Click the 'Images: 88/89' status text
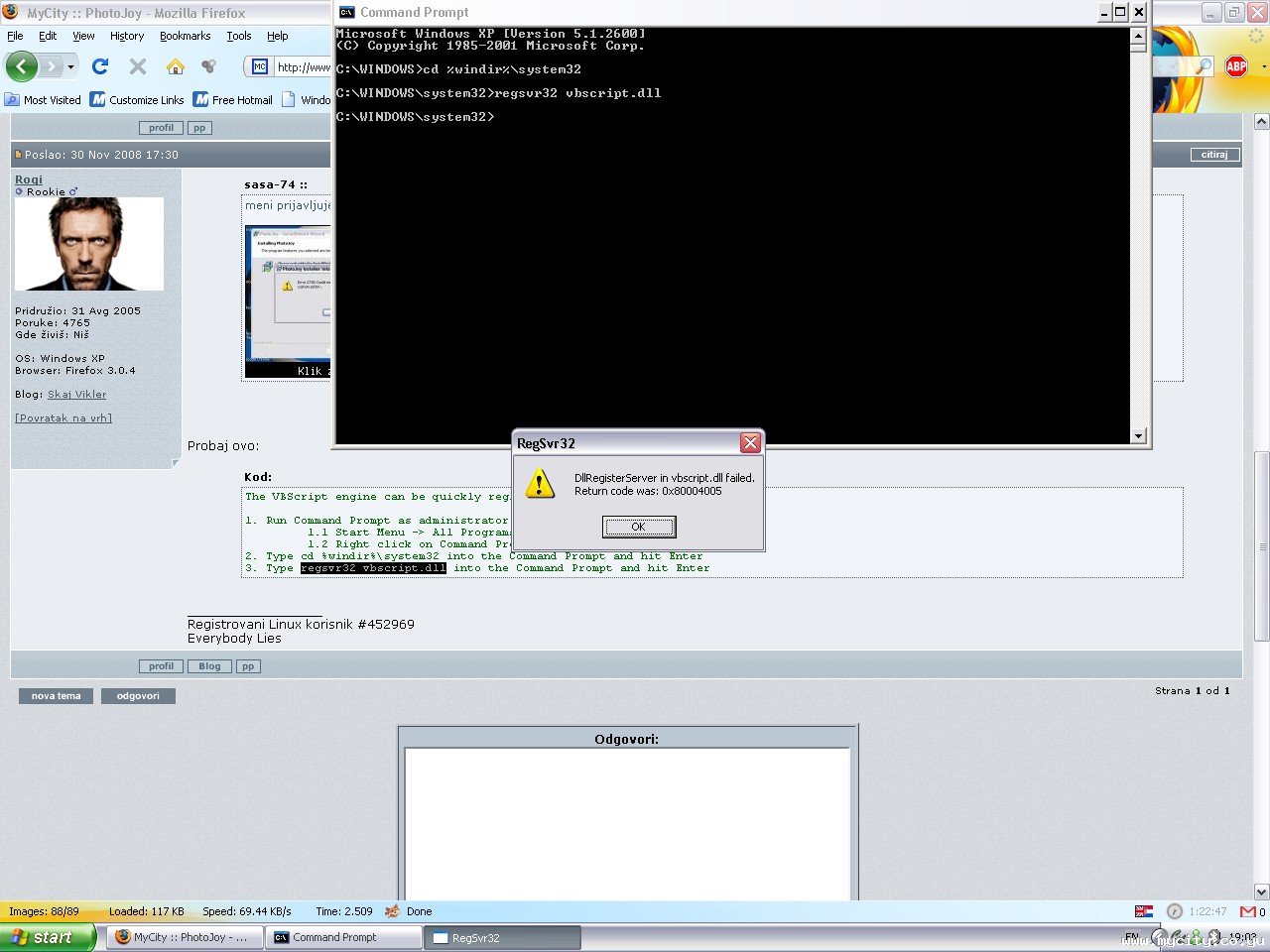The image size is (1270, 952). tap(44, 911)
